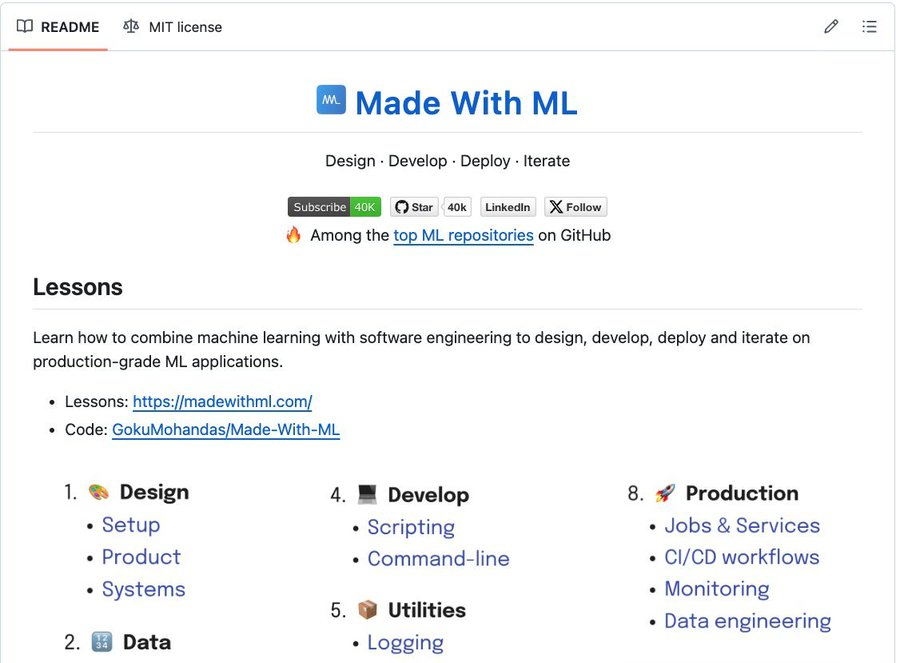Open the Setup lesson link
This screenshot has width=900, height=663.
click(131, 525)
